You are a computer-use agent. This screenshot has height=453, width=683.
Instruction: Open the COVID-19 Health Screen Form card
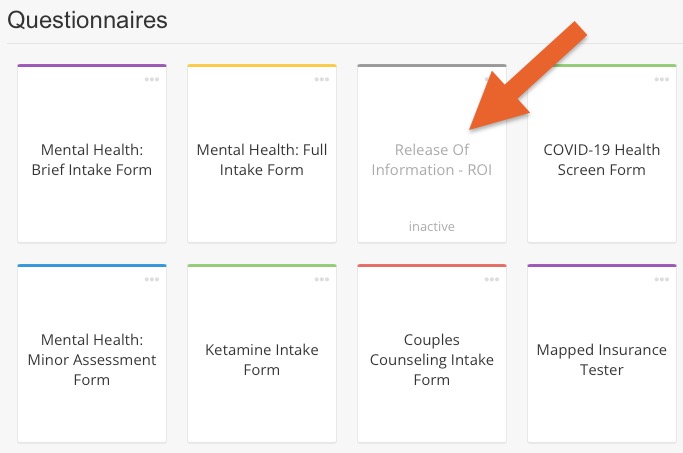click(x=602, y=153)
